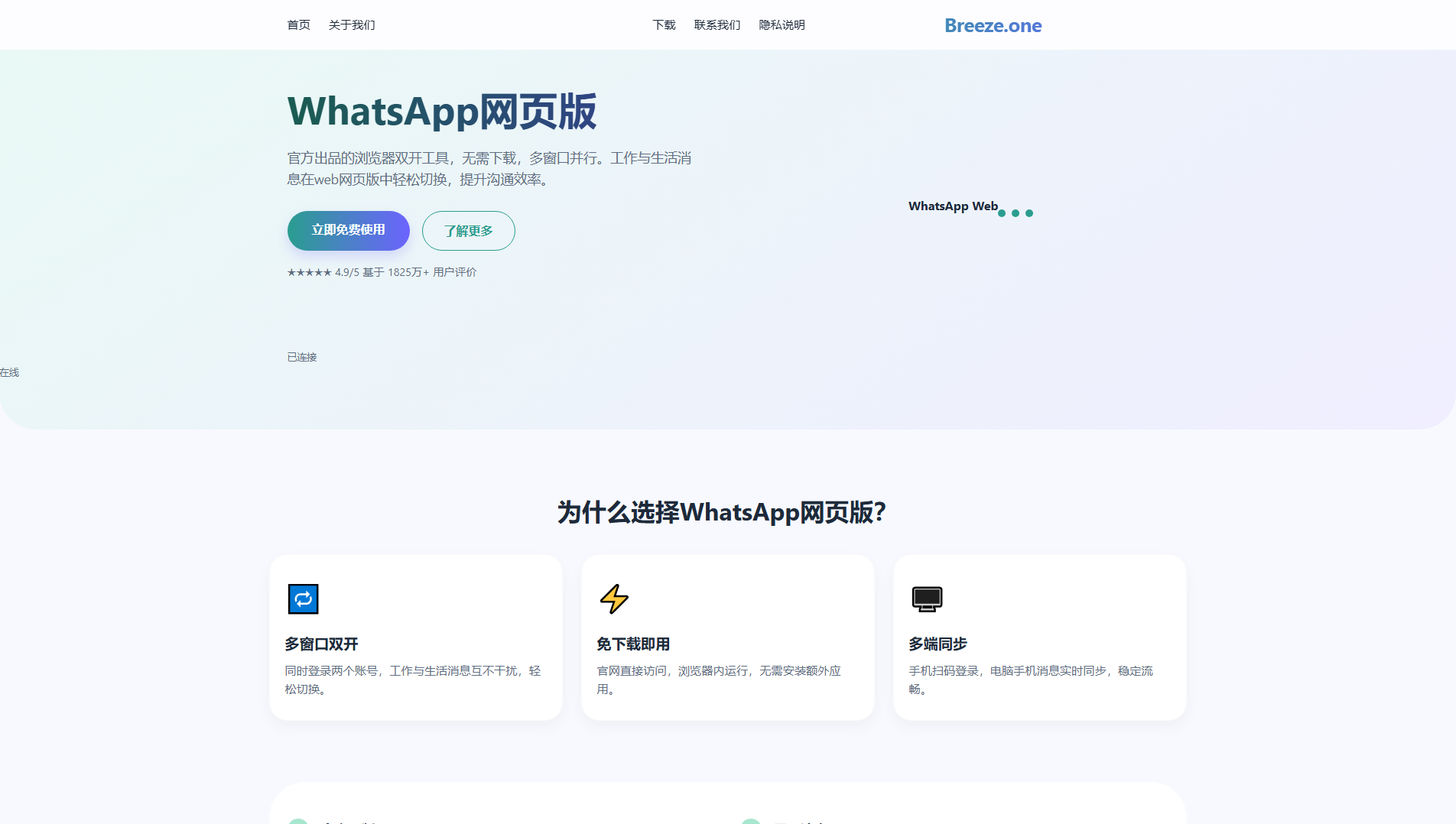The image size is (1456, 824).
Task: Click the blue sync arrows icon
Action: (303, 599)
